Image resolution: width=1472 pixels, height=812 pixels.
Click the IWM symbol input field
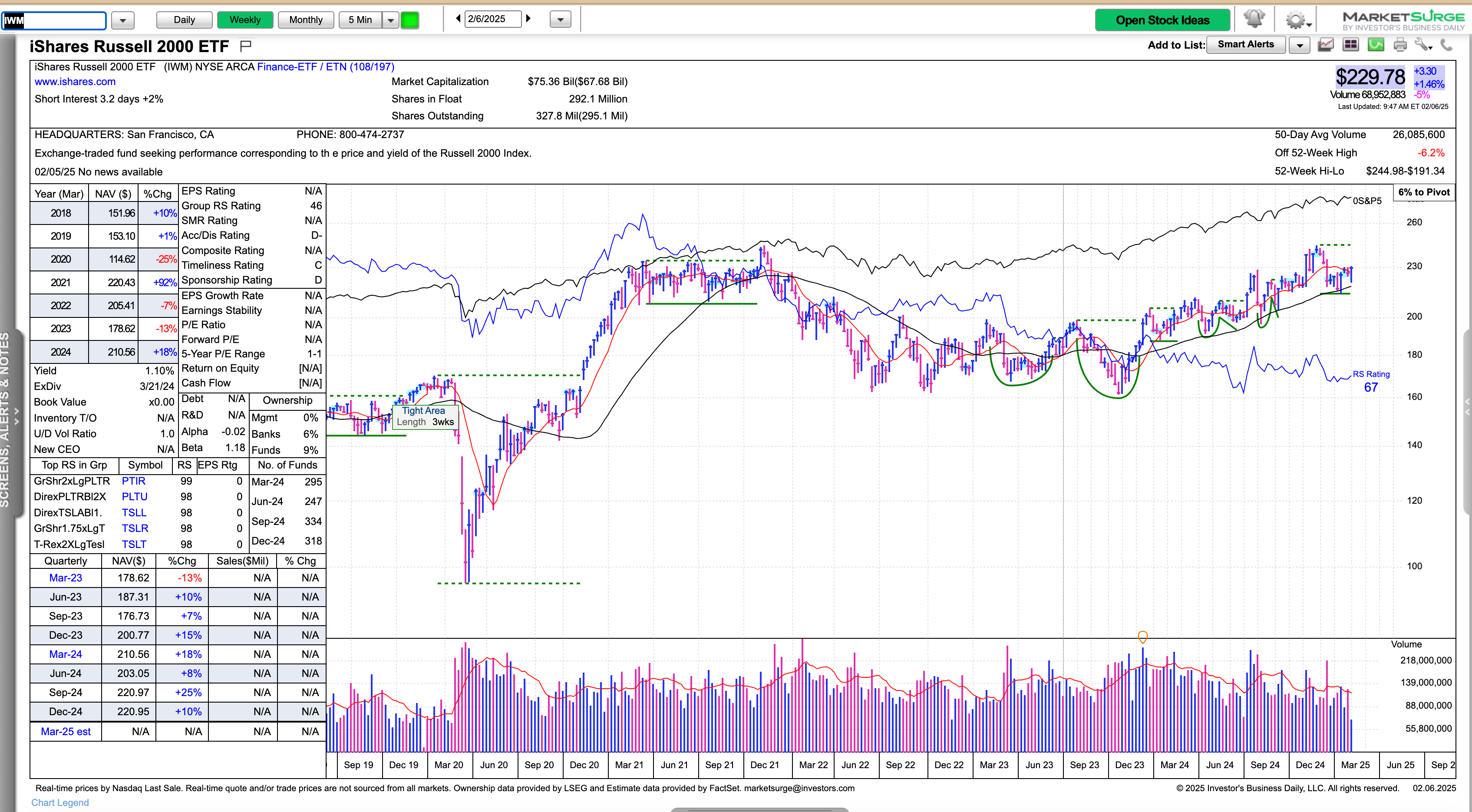[x=54, y=20]
